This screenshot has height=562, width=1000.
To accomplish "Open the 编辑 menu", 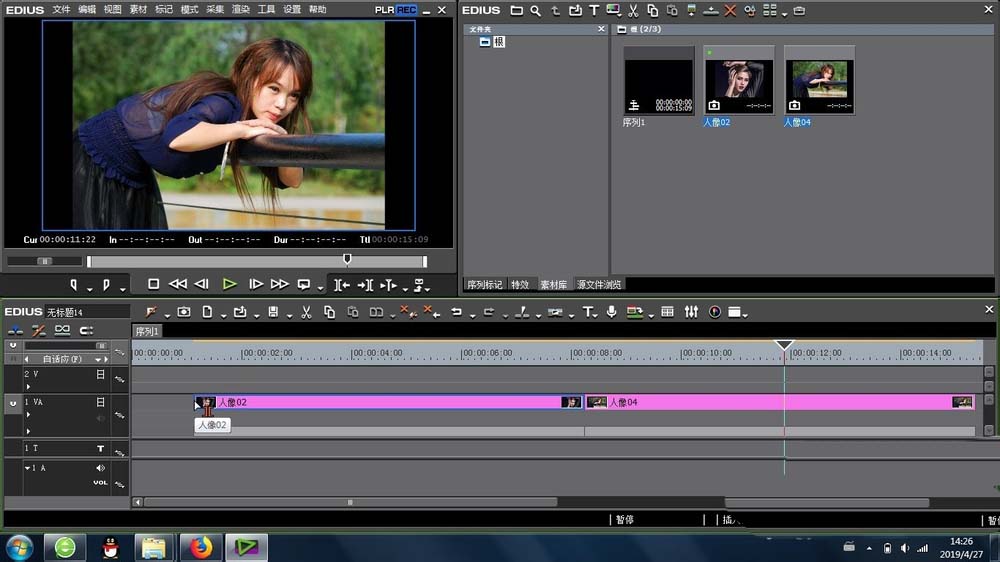I will point(87,10).
